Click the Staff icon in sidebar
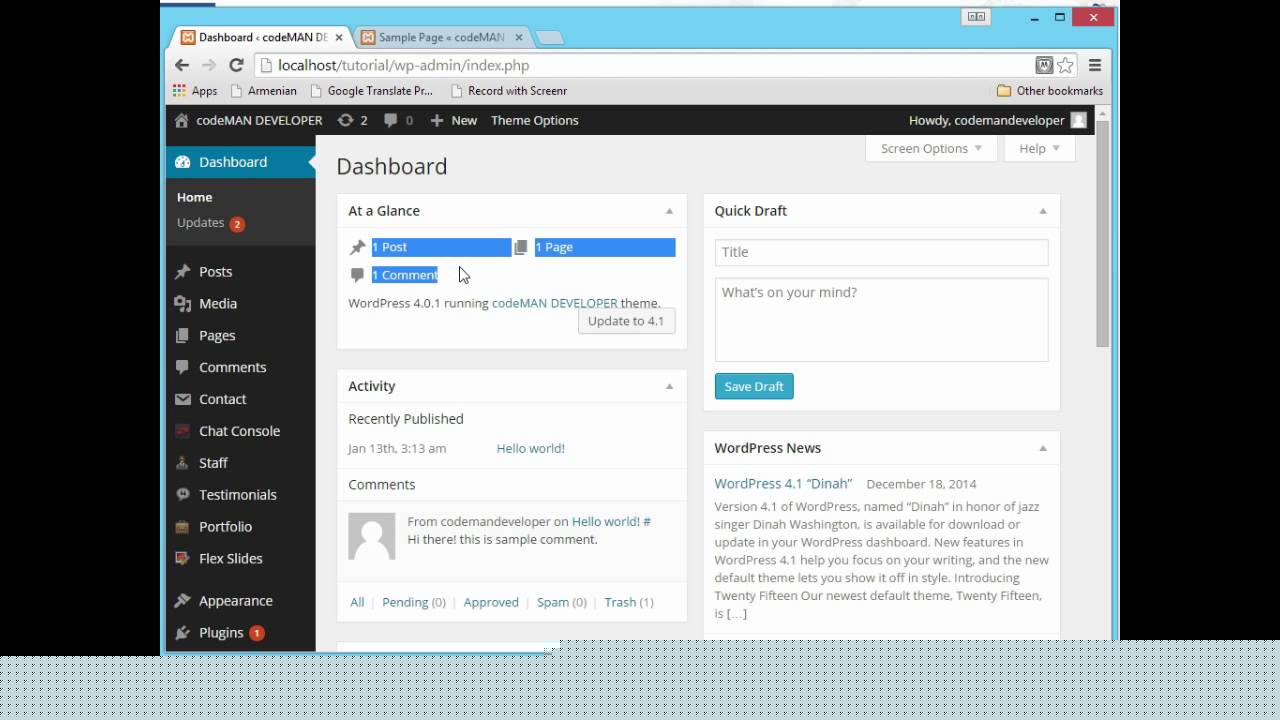This screenshot has width=1280, height=720. pyautogui.click(x=182, y=463)
